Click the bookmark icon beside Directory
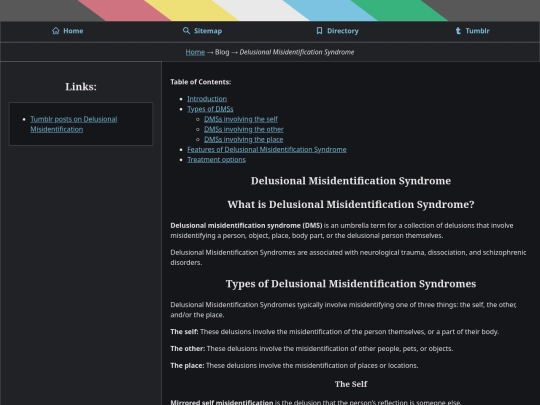Image resolution: width=540 pixels, height=405 pixels. tap(319, 31)
